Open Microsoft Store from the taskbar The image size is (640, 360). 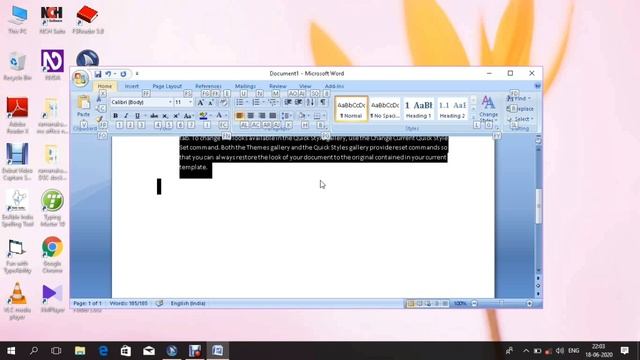pyautogui.click(x=126, y=351)
